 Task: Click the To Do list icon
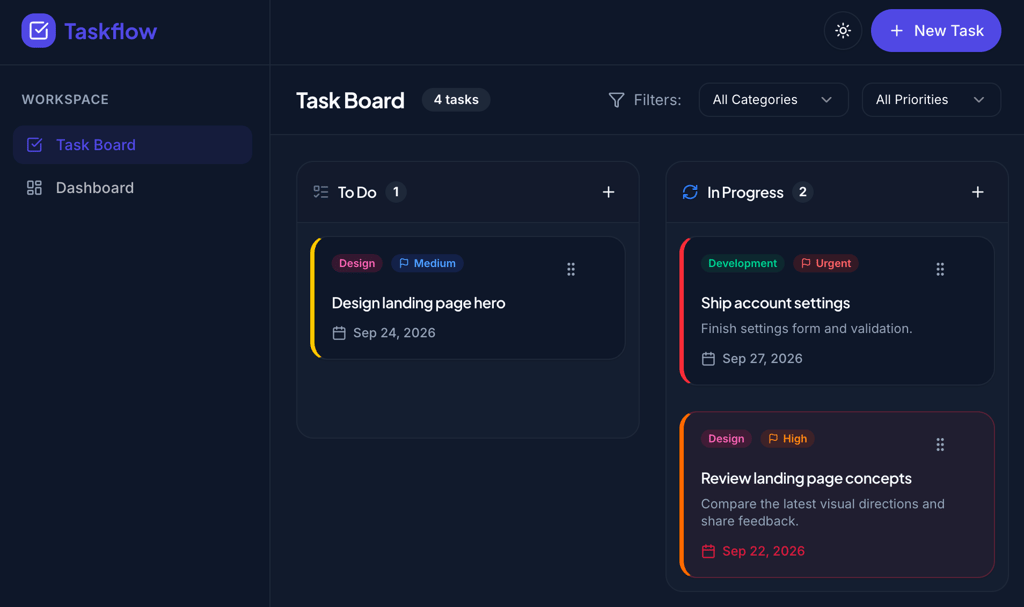pyautogui.click(x=321, y=192)
